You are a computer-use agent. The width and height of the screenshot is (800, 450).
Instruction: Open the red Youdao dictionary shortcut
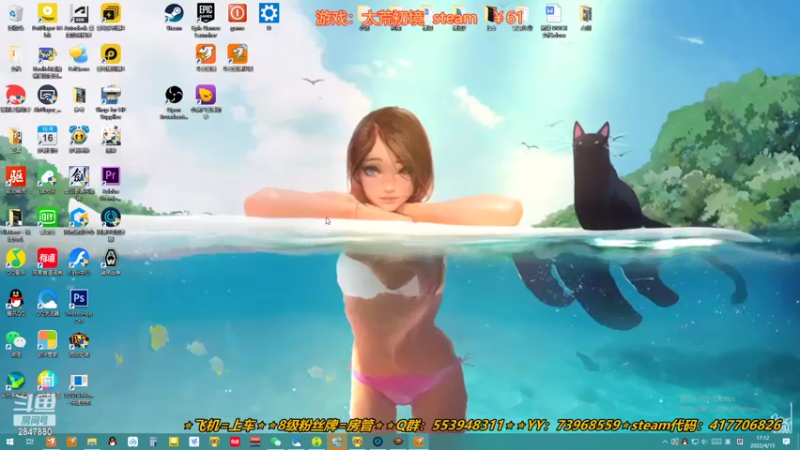47,259
